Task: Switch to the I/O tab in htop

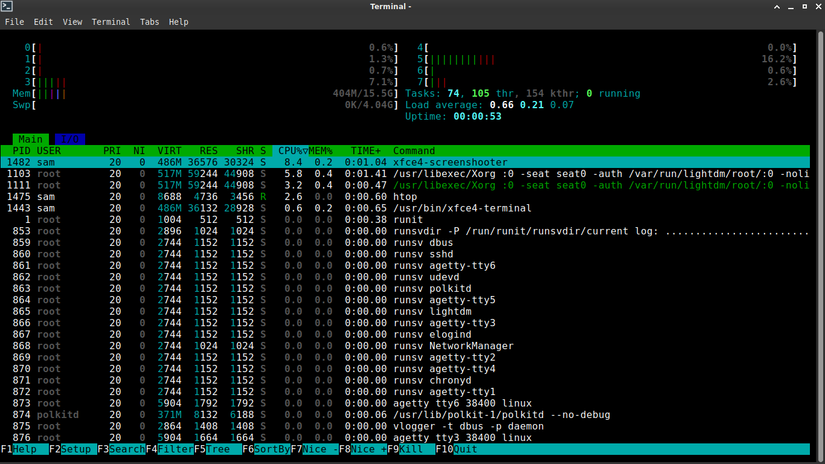Action: click(x=69, y=139)
